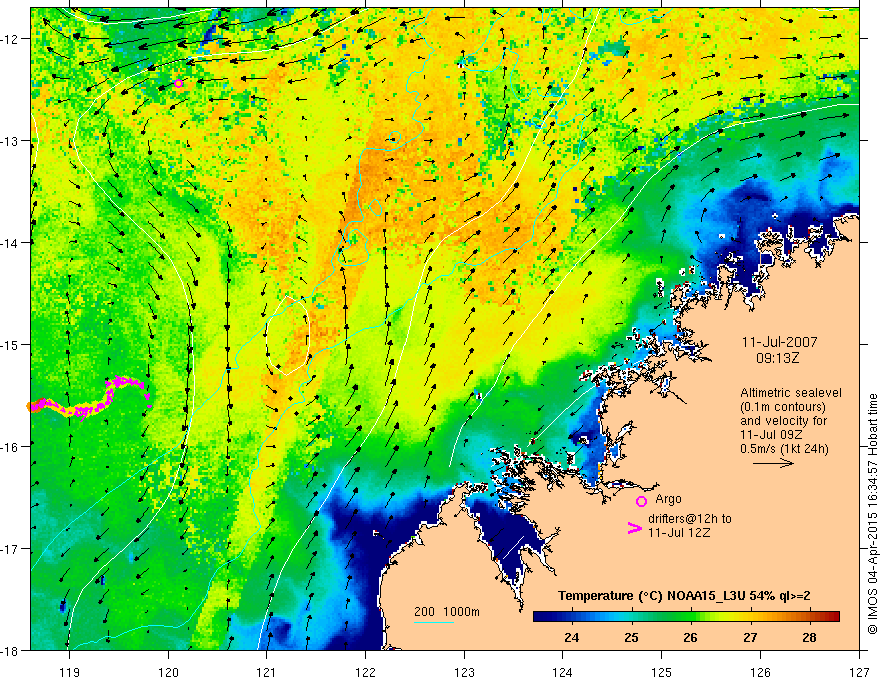Click the latitude axis label '-15'

point(10,344)
